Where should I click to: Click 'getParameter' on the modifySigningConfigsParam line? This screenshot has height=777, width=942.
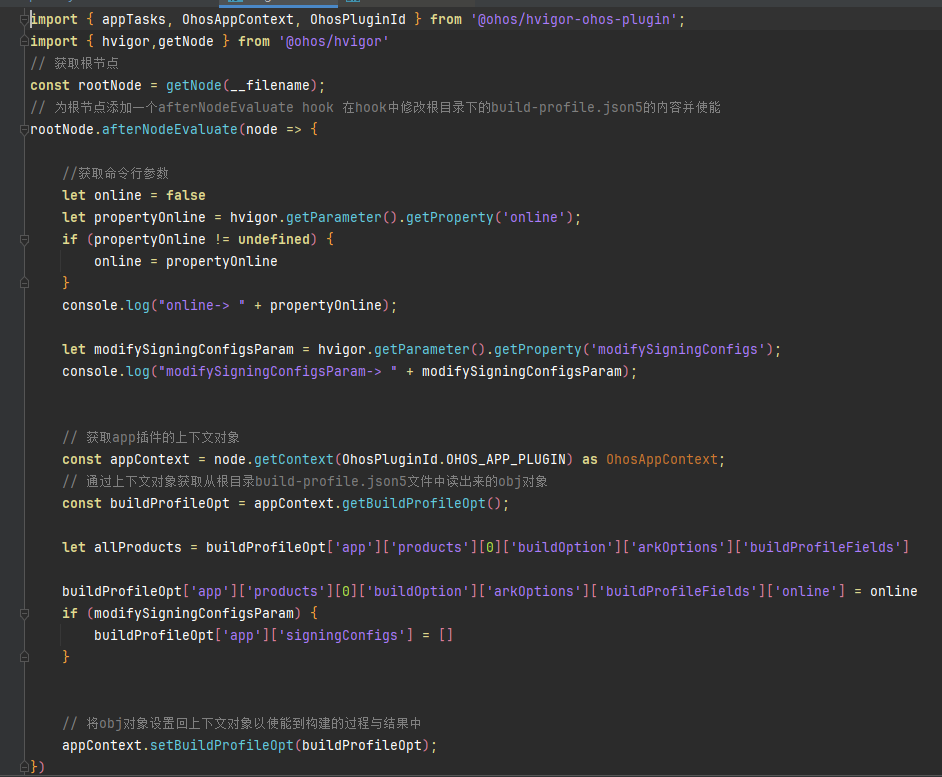pyautogui.click(x=422, y=349)
